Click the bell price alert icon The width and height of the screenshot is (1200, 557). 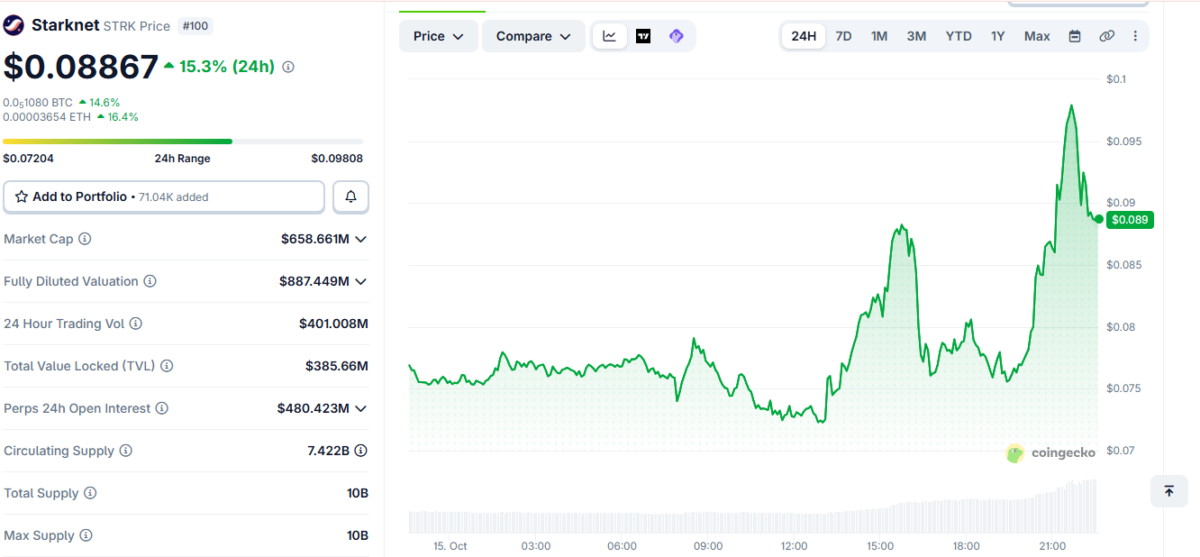[351, 197]
